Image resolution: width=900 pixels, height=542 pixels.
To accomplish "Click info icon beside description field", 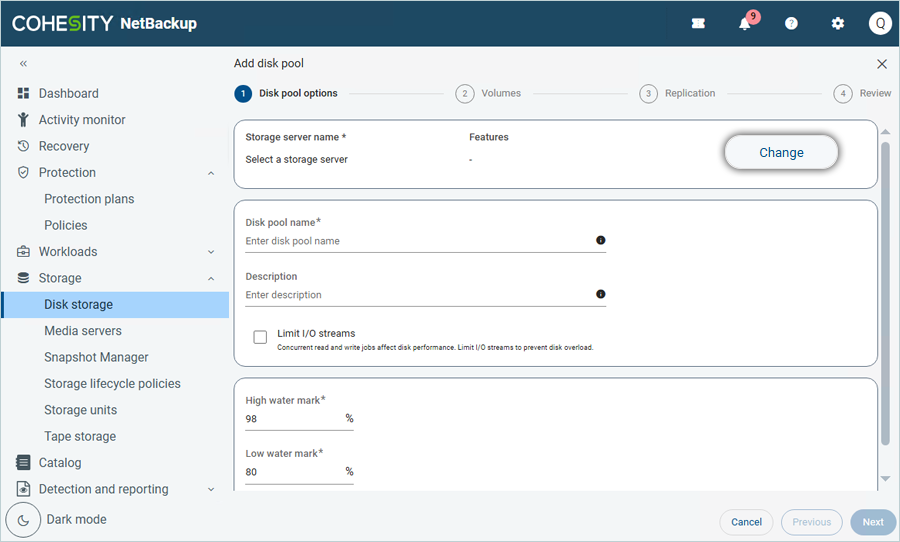I will [600, 295].
